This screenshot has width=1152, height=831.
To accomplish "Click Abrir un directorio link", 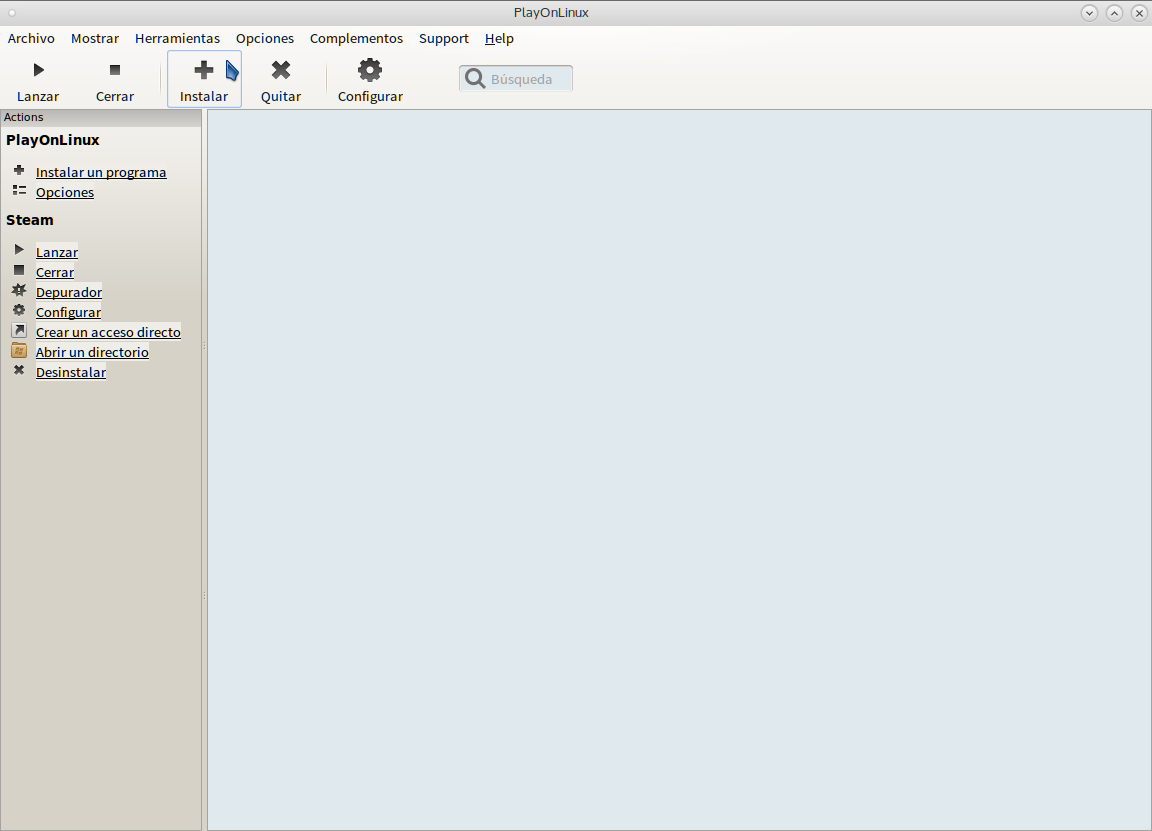I will (x=93, y=352).
